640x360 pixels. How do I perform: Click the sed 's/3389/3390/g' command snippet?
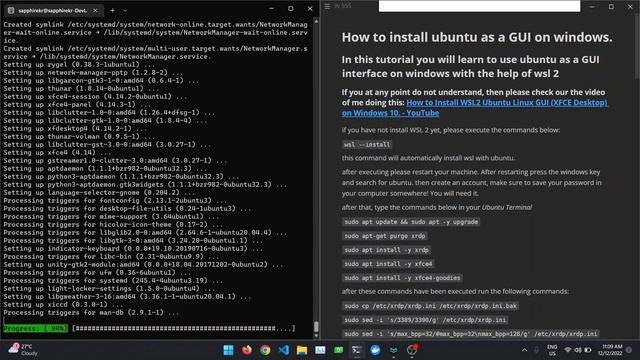pos(425,320)
